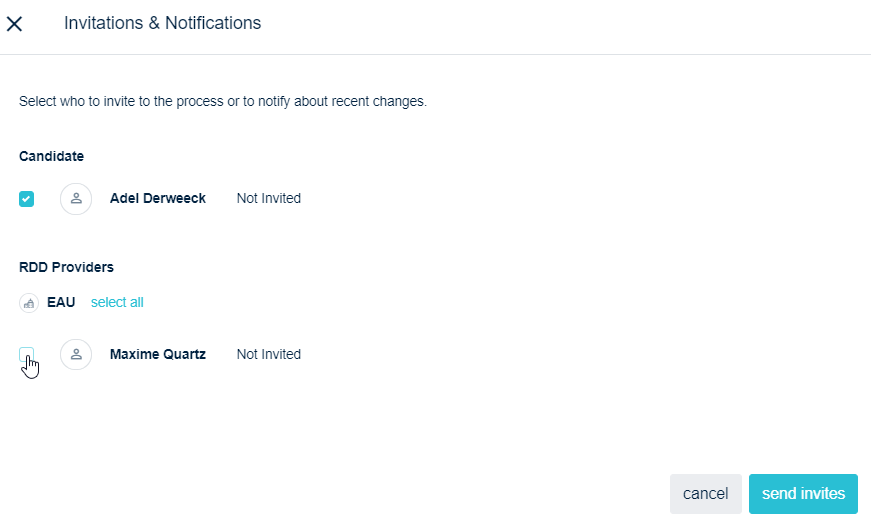Close the Invitations & Notifications dialog
This screenshot has height=520, width=871.
tap(14, 23)
